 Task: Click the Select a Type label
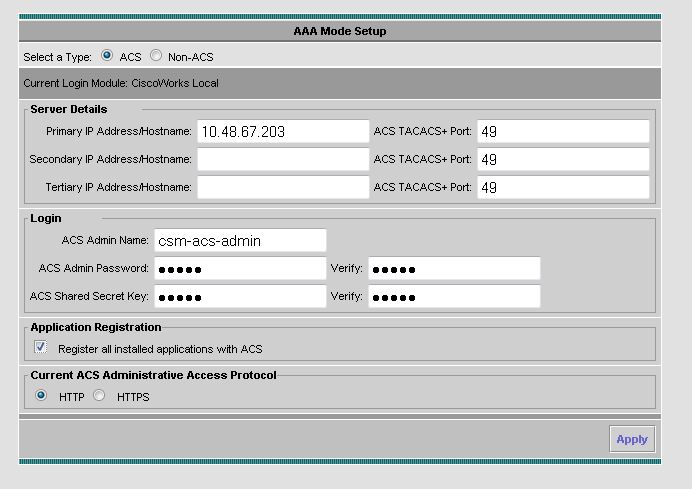(57, 57)
